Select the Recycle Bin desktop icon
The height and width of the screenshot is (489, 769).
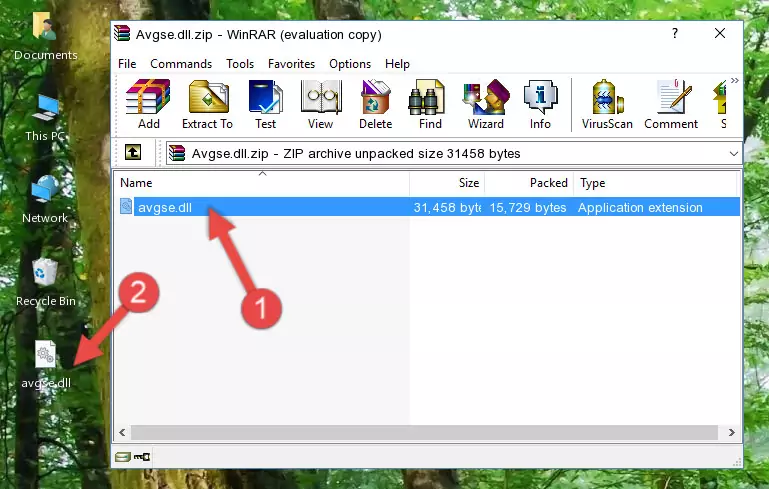46,282
